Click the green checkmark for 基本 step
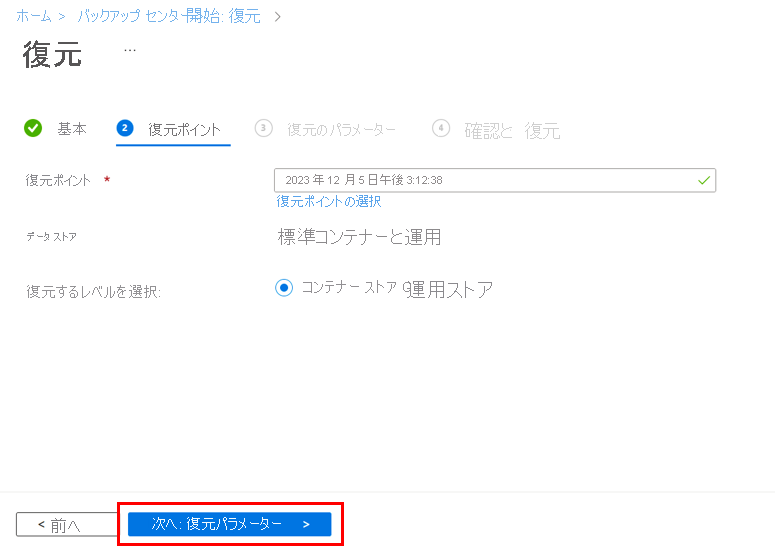Image resolution: width=775 pixels, height=550 pixels. click(x=33, y=128)
